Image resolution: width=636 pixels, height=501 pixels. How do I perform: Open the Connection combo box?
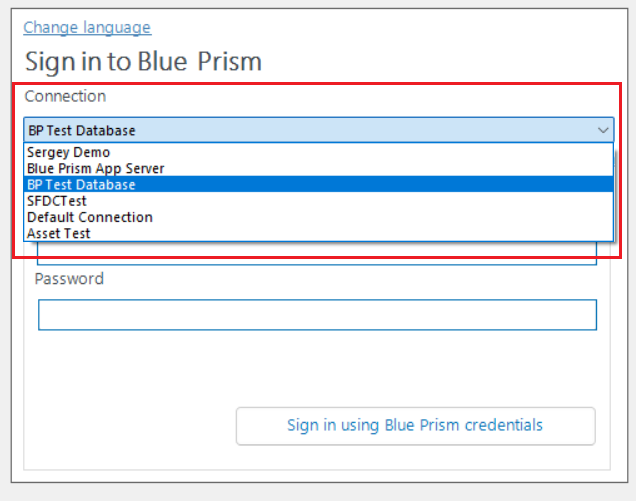click(x=300, y=130)
